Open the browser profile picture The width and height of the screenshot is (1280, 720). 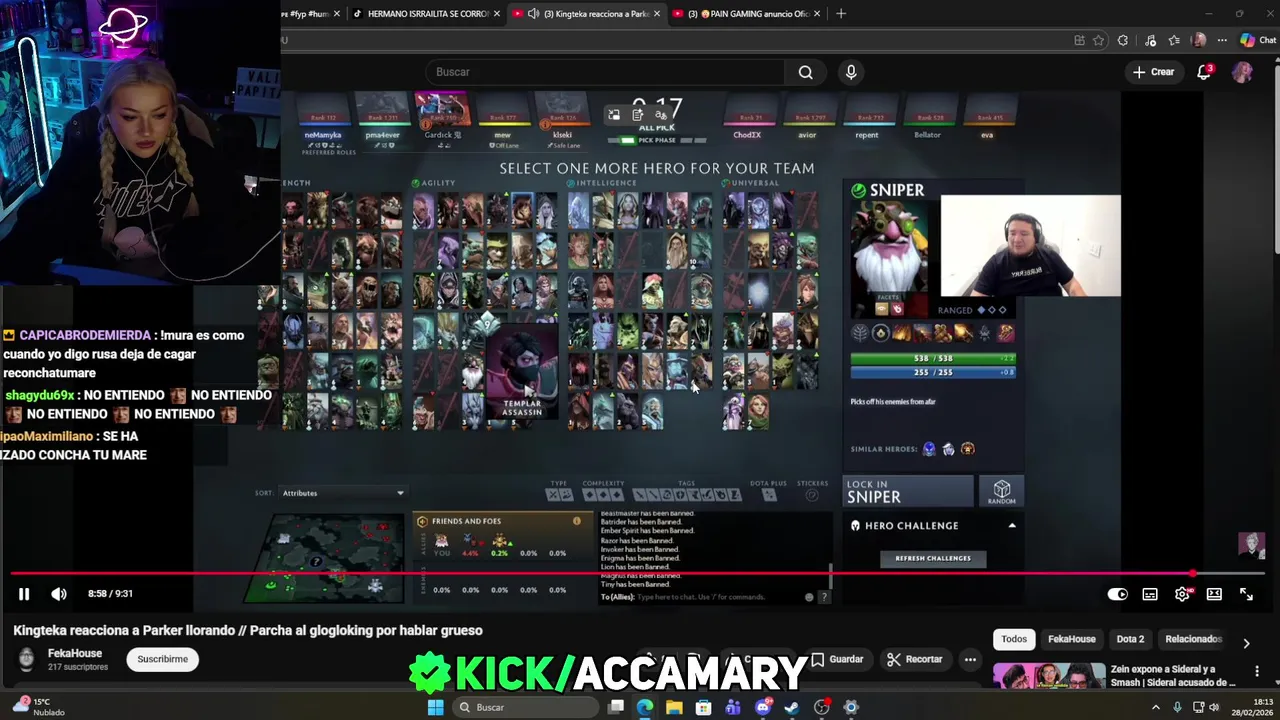point(1199,41)
